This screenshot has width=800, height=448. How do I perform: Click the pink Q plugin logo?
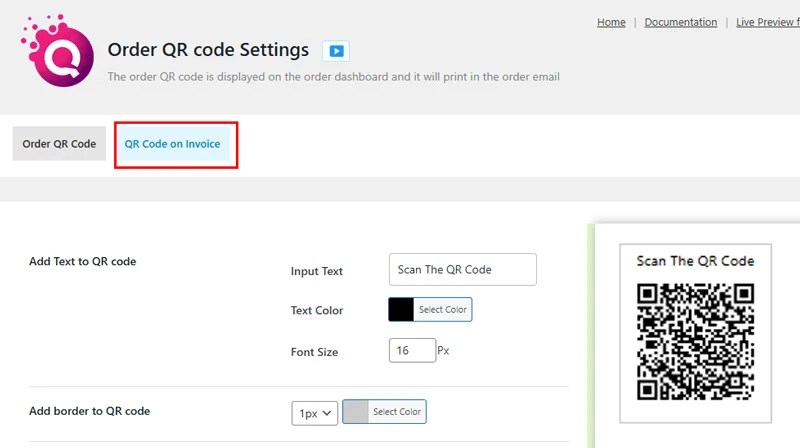58,51
